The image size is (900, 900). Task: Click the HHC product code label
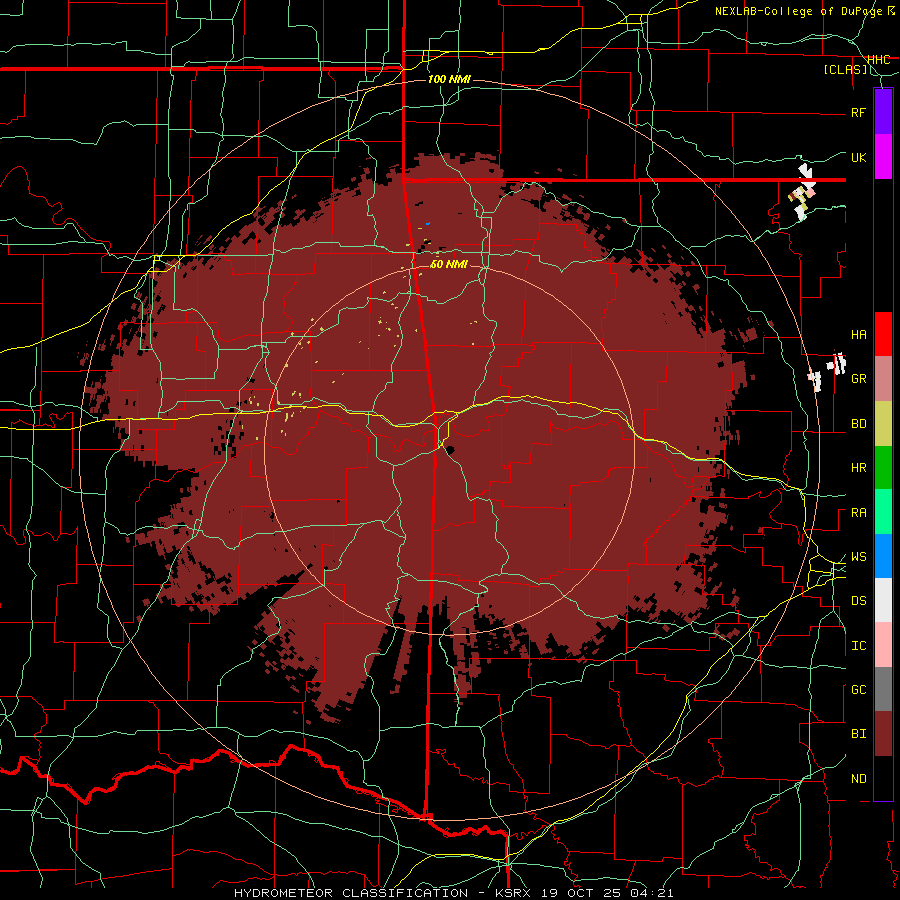(878, 59)
